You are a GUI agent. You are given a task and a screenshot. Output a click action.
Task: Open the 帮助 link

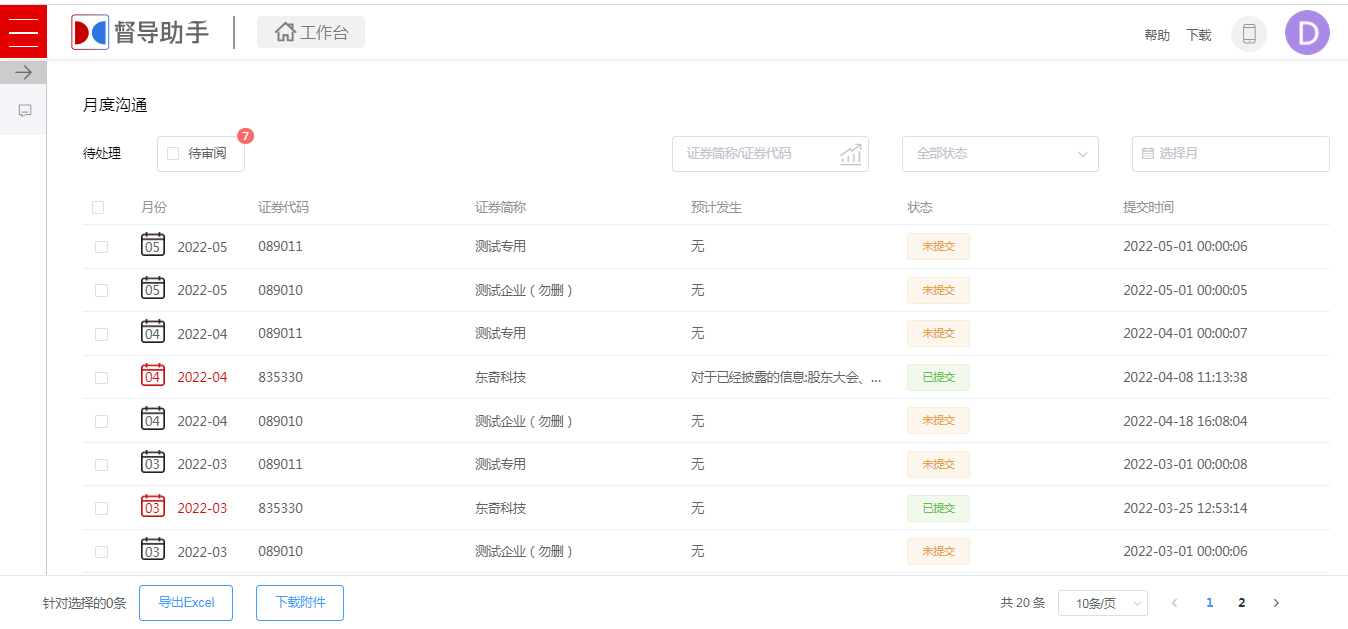tap(1157, 35)
